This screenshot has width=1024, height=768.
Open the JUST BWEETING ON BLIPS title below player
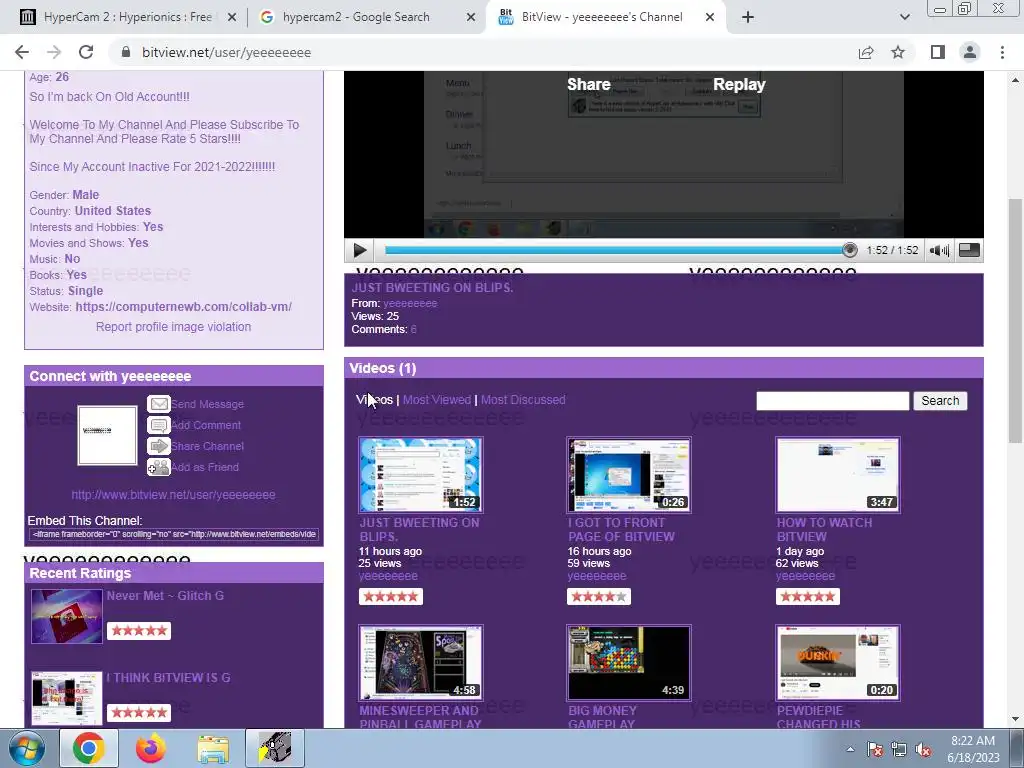[x=432, y=287]
